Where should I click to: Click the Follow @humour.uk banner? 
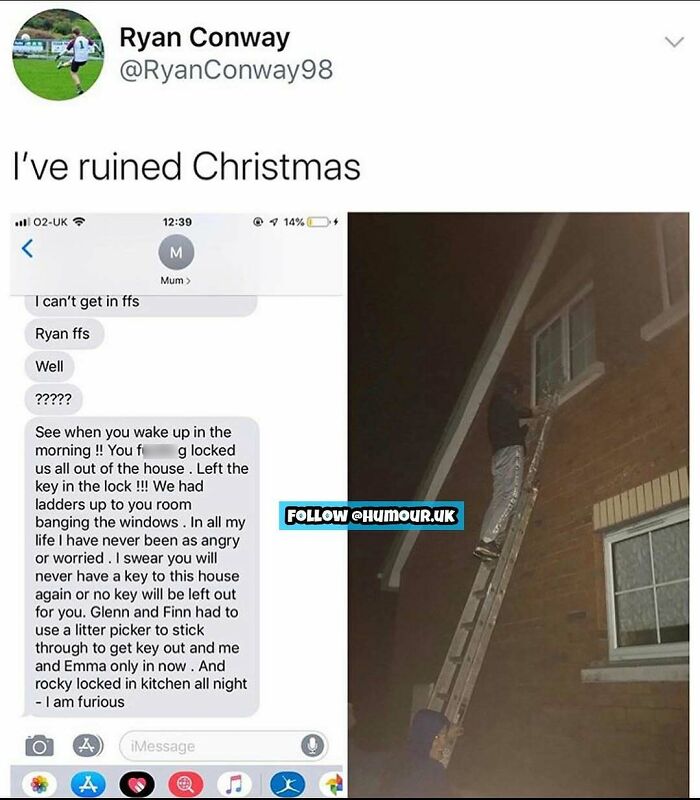click(371, 516)
